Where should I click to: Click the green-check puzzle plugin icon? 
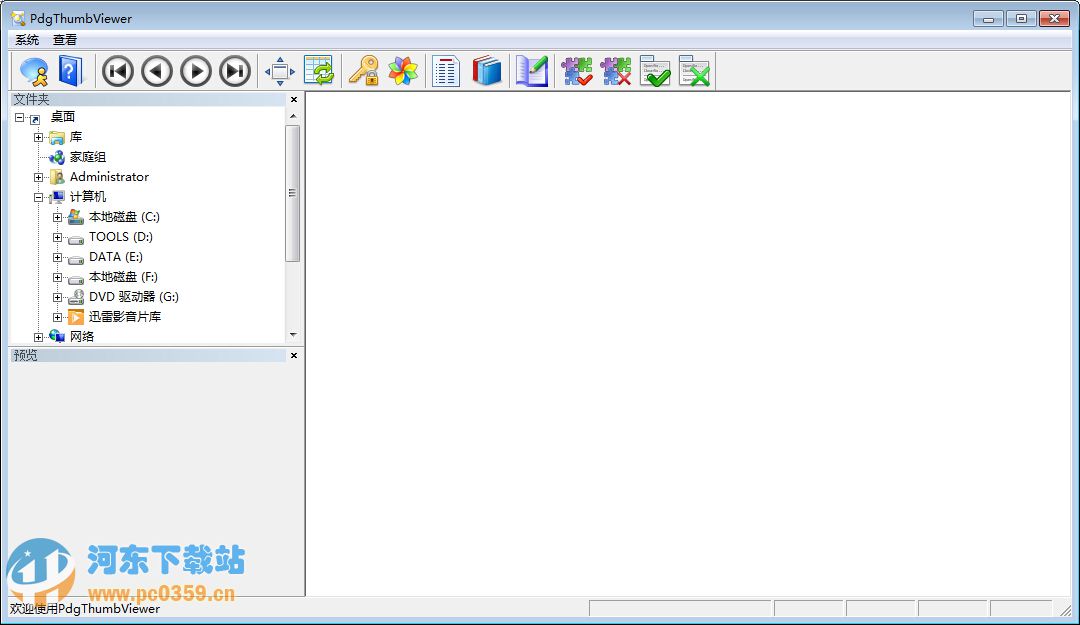click(578, 71)
